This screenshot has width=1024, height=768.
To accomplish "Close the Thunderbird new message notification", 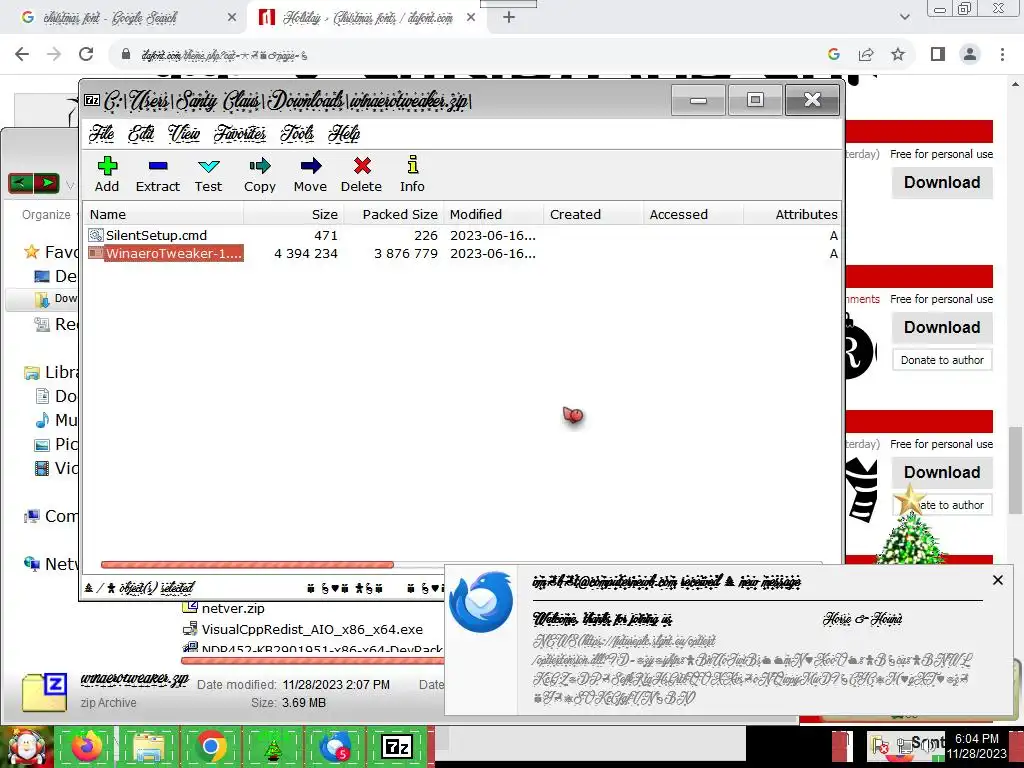I will pos(998,580).
